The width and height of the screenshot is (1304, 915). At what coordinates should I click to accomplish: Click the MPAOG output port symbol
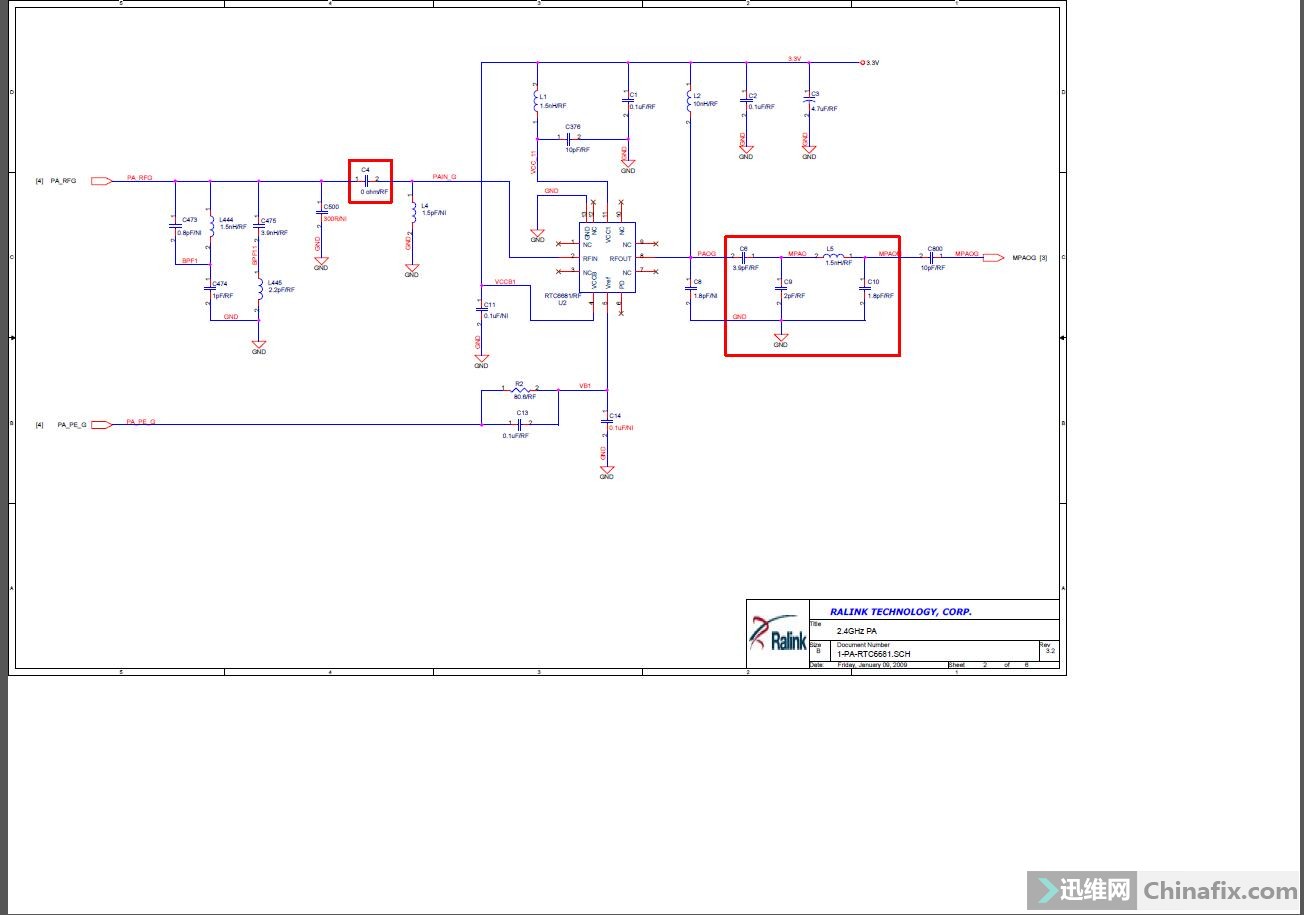pos(993,258)
